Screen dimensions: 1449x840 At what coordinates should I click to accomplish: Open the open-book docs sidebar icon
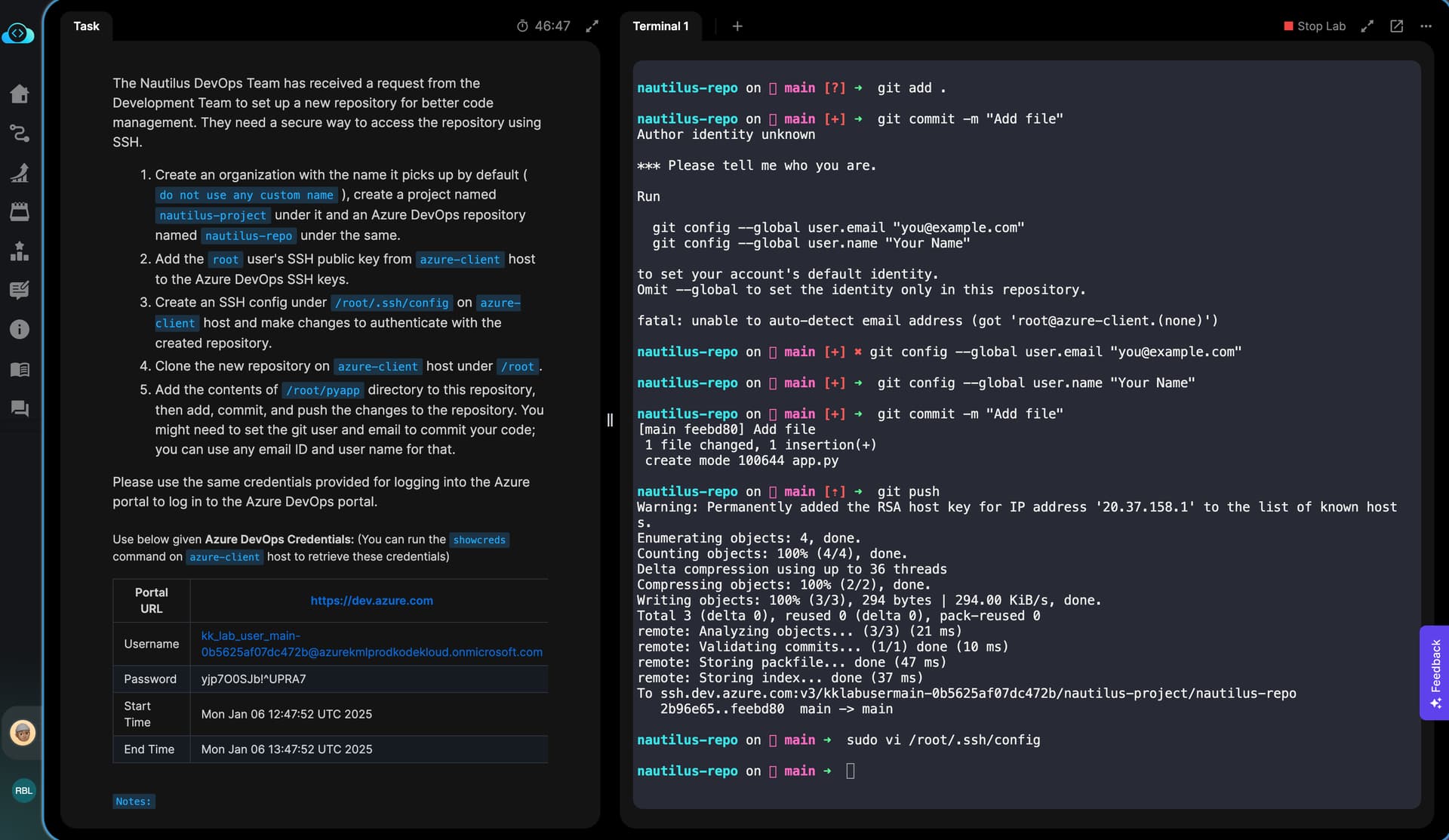pos(20,369)
